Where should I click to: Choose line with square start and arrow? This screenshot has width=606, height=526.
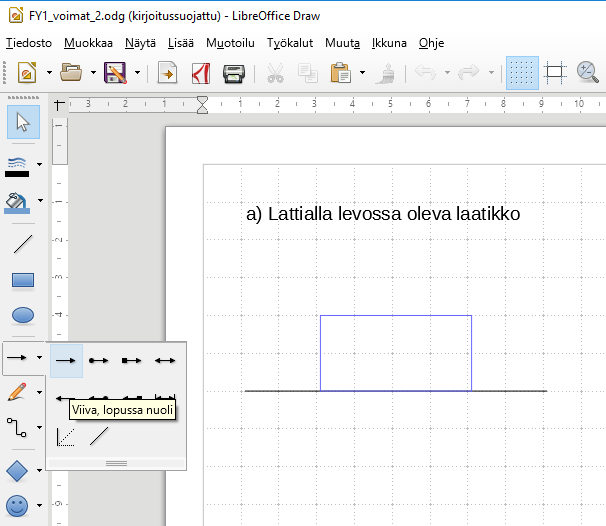coord(132,361)
